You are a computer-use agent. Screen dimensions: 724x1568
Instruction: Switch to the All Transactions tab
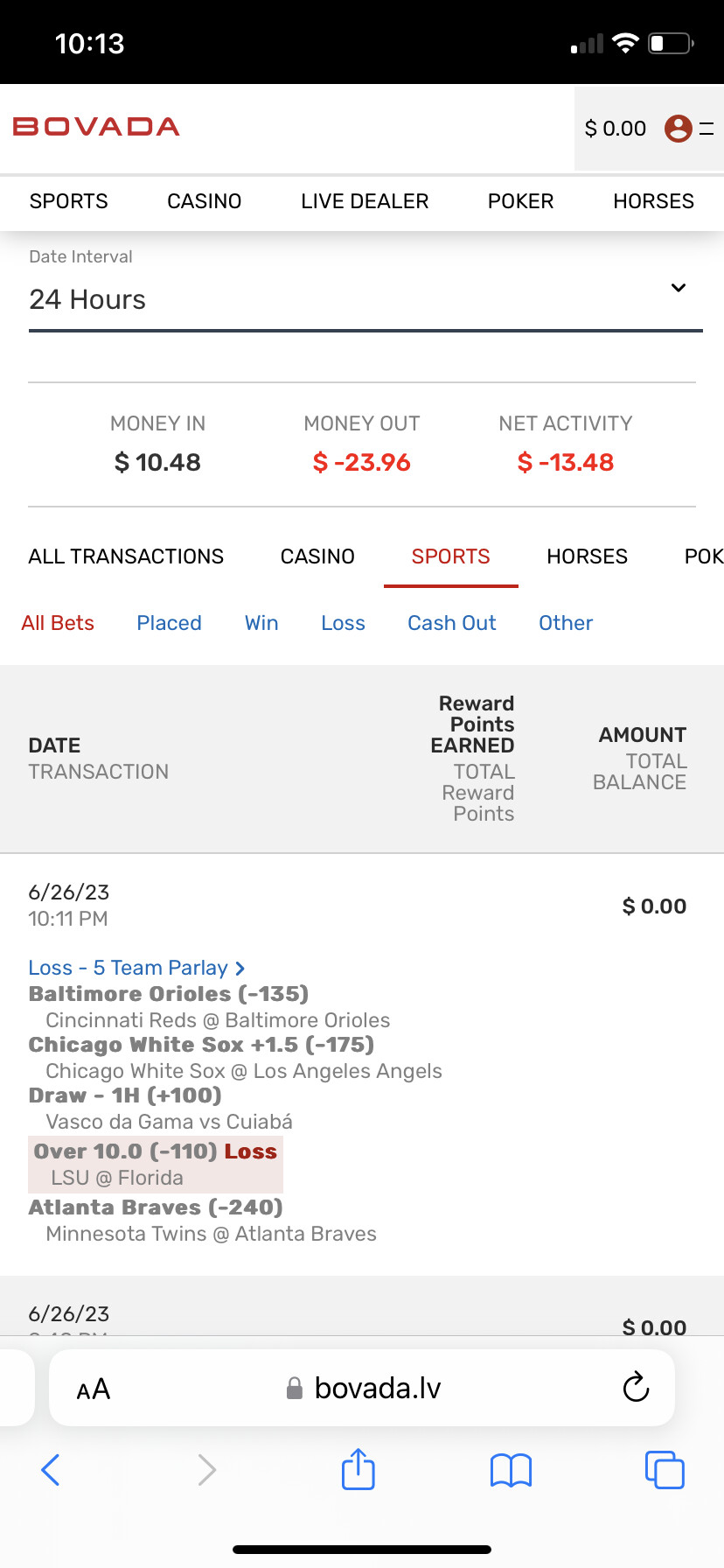click(x=126, y=556)
